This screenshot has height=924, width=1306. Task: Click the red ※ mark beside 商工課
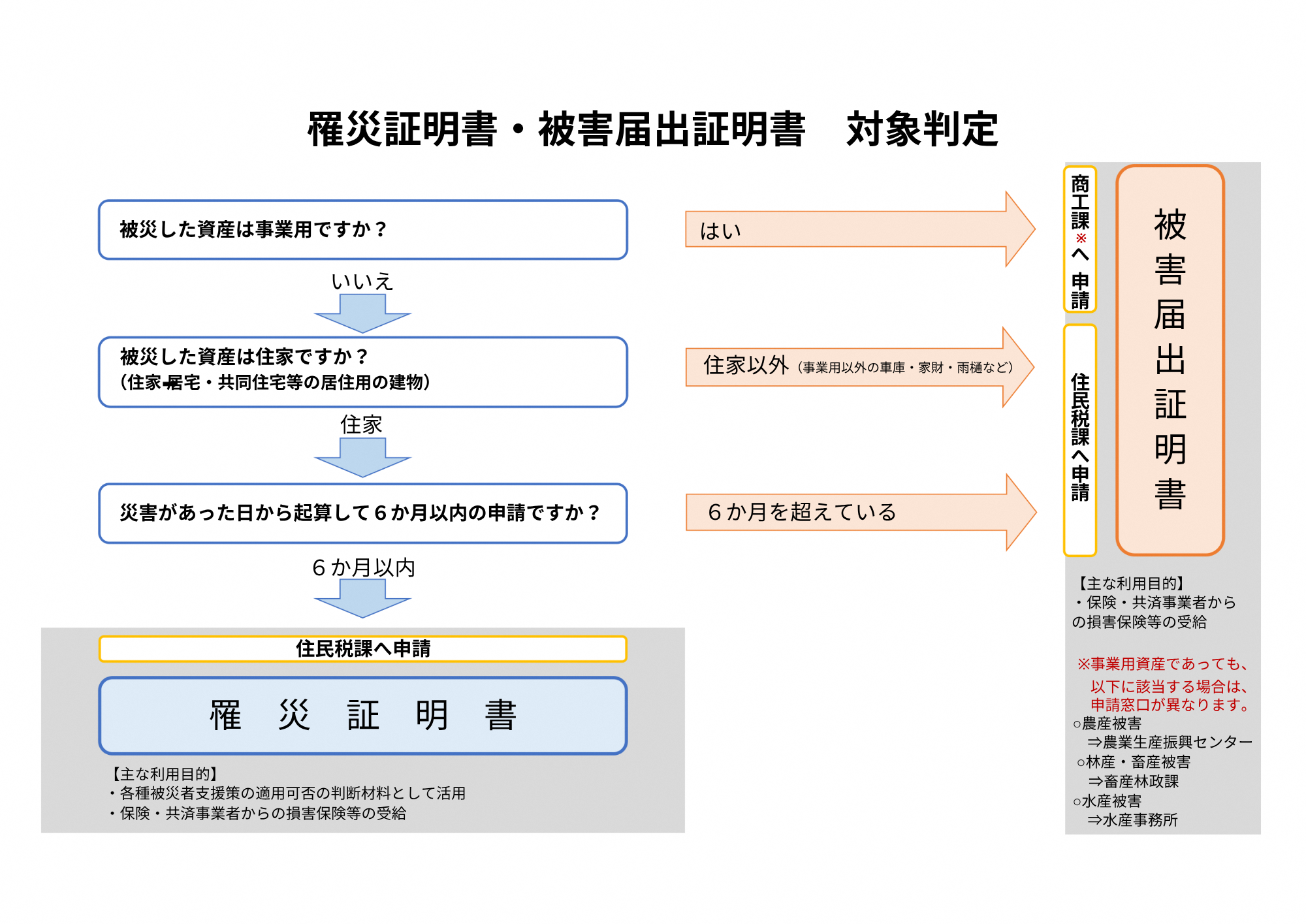(1081, 238)
